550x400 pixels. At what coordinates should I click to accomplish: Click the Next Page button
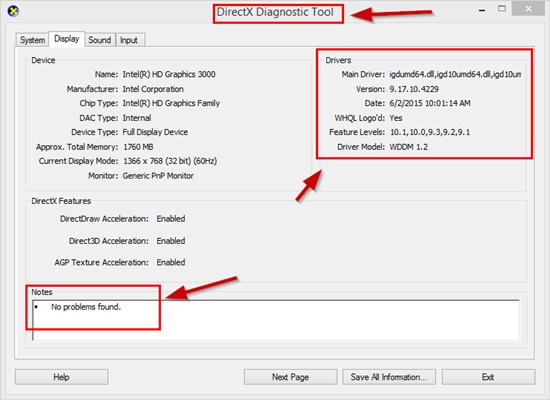click(x=290, y=377)
